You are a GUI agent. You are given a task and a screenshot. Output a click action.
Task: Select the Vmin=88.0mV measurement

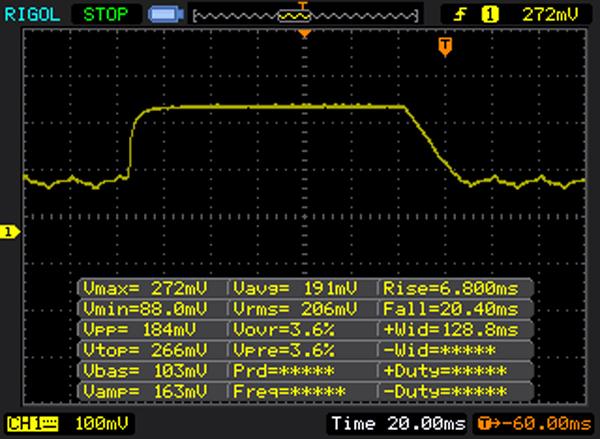[x=152, y=309]
